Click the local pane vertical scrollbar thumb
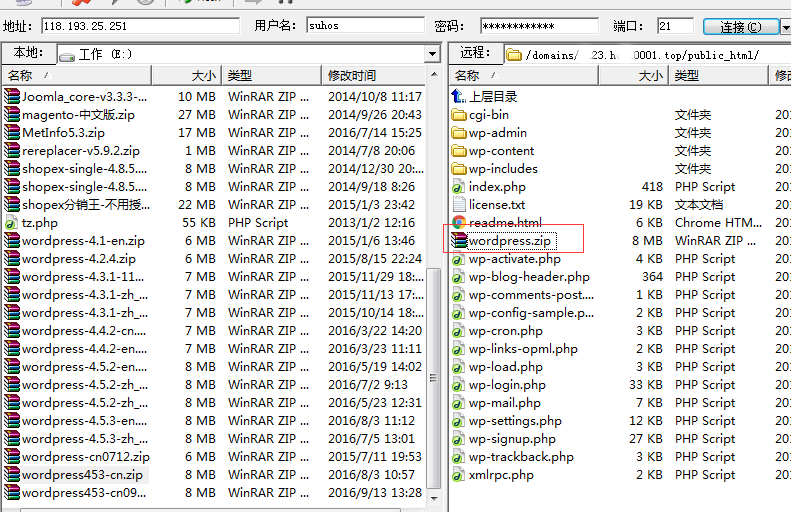 click(x=434, y=378)
